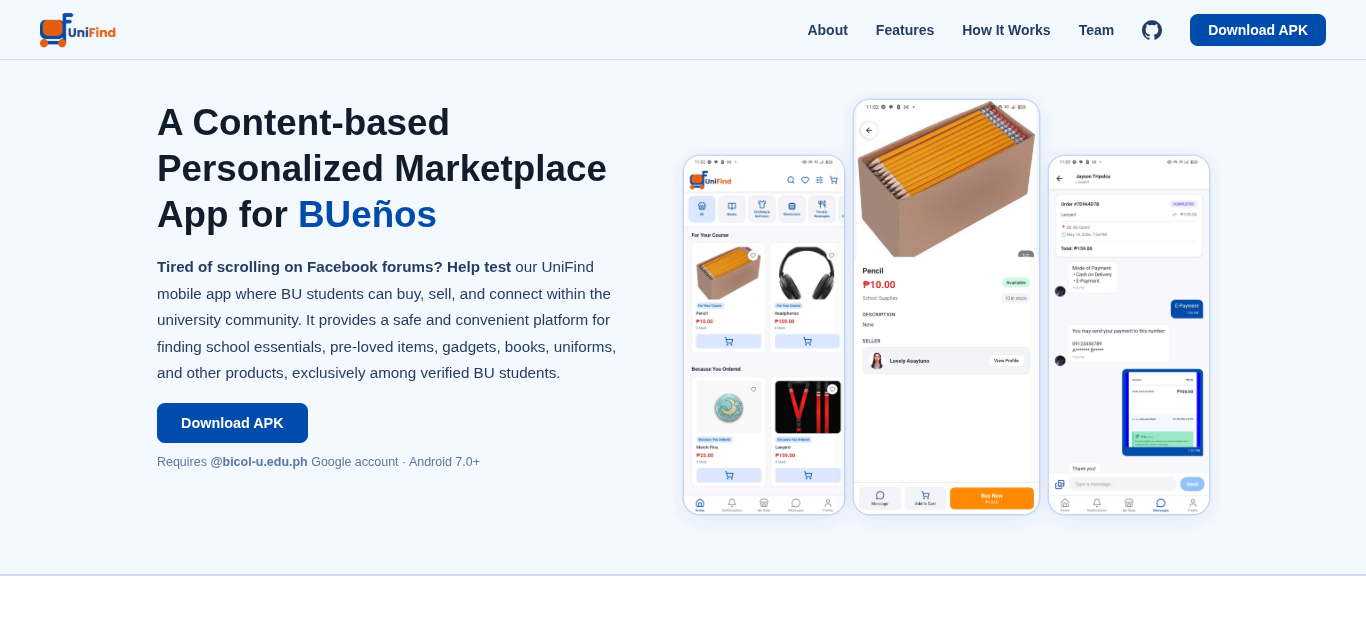This screenshot has height=631, width=1366.
Task: Click the Messages icon in home-screen phone nav
Action: (796, 504)
